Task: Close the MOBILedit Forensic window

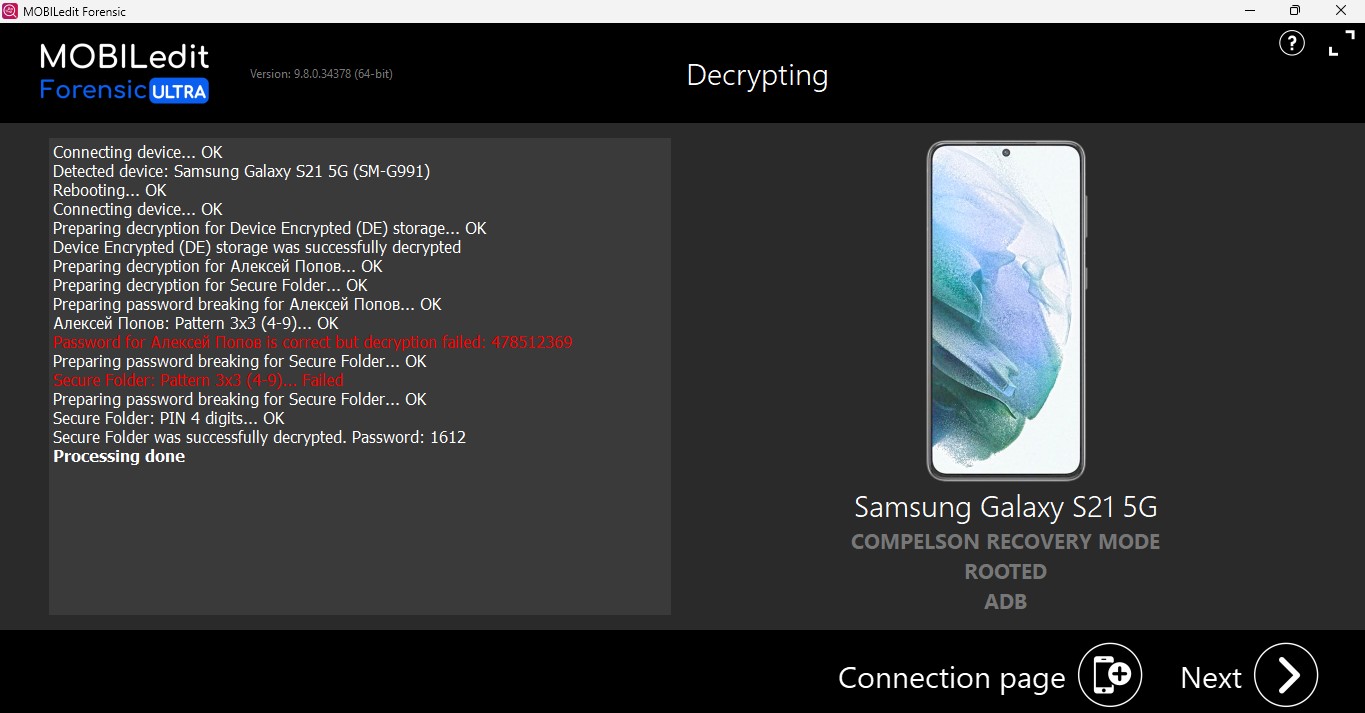Action: pos(1341,11)
